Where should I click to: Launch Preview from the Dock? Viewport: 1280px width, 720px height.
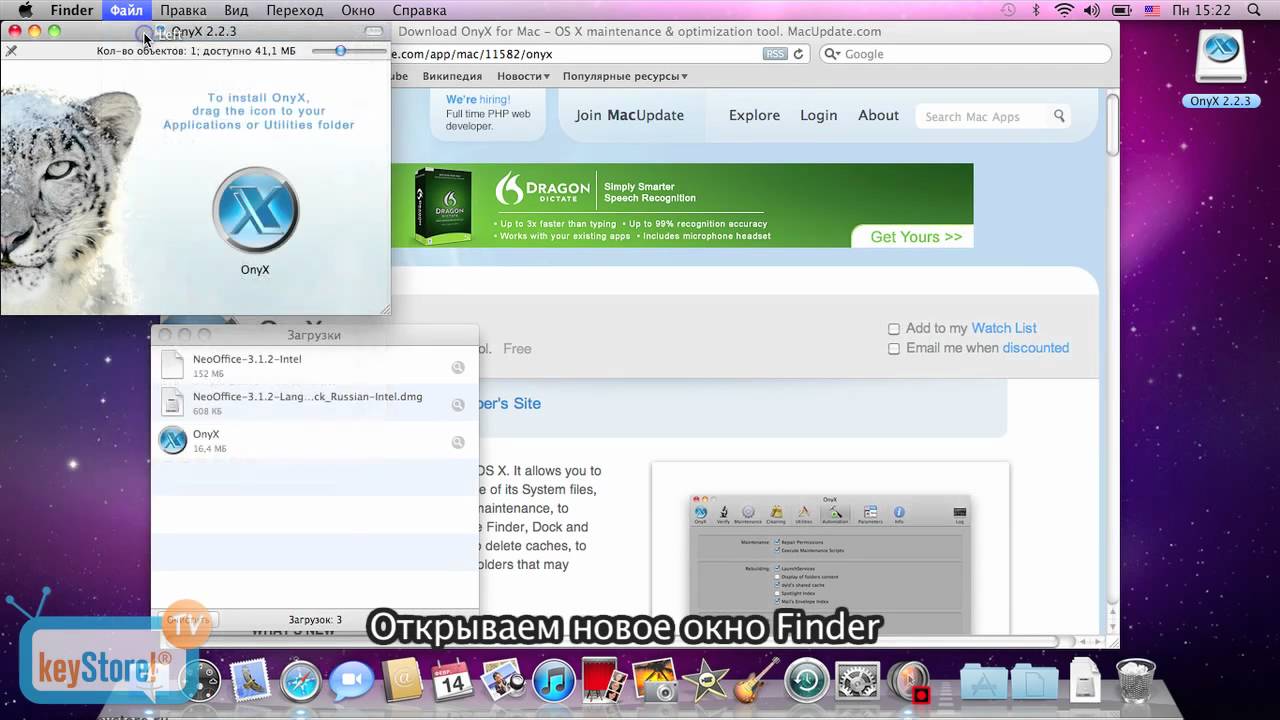[503, 682]
